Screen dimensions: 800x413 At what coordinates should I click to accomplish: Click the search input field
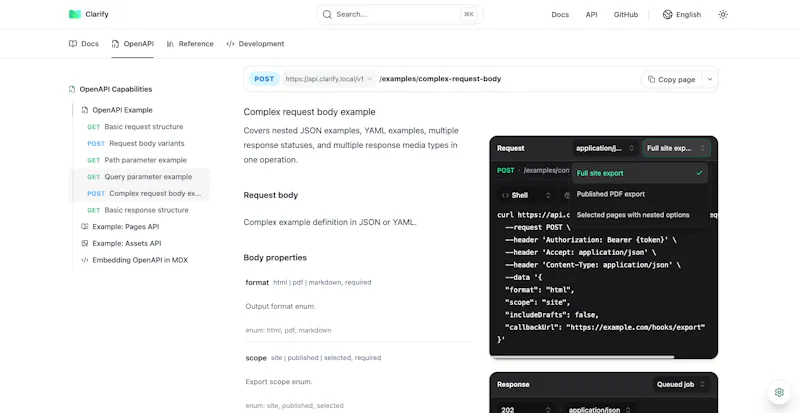[399, 14]
